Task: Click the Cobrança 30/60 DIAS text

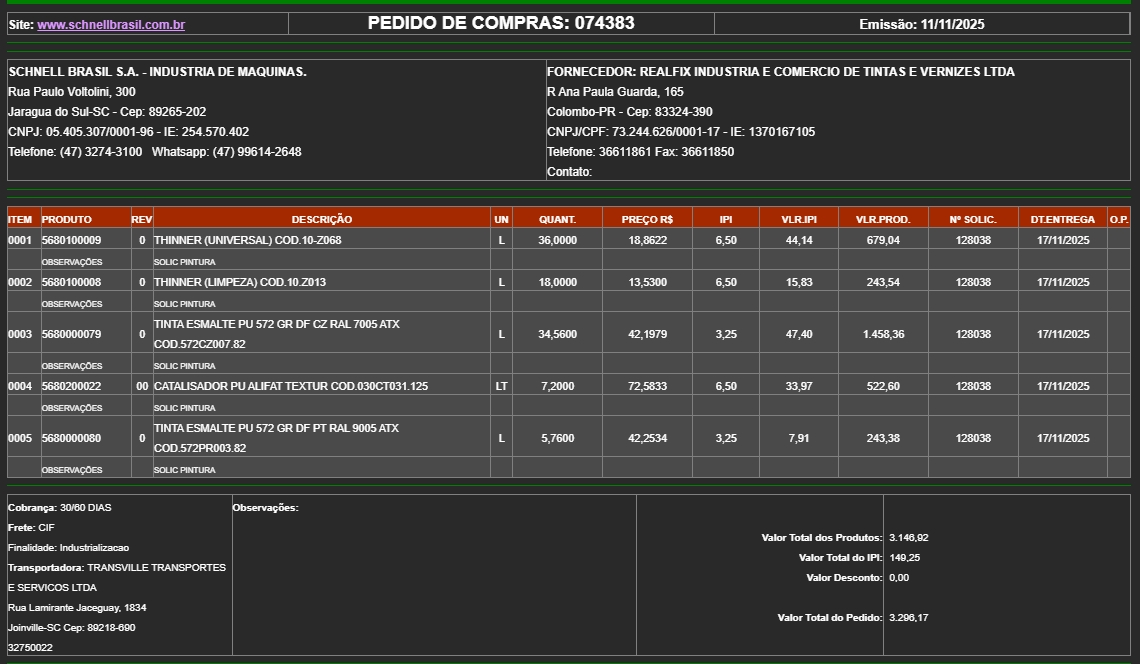Action: click(x=60, y=508)
